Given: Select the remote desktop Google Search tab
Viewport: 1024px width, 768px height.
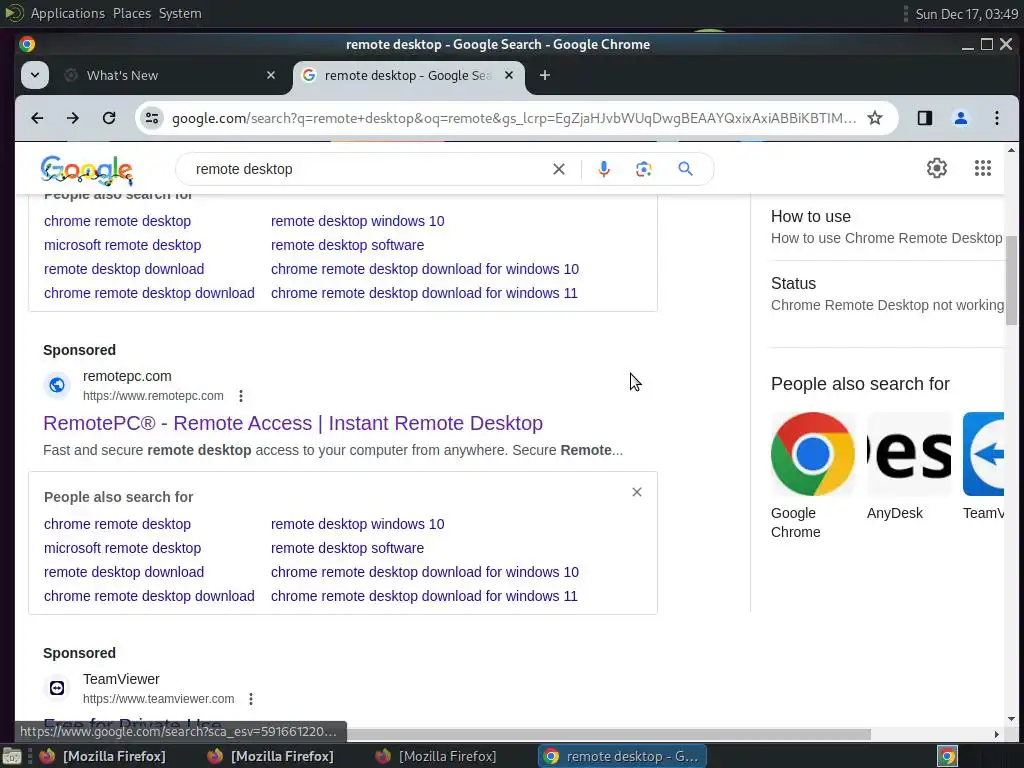Looking at the screenshot, I should [x=408, y=75].
